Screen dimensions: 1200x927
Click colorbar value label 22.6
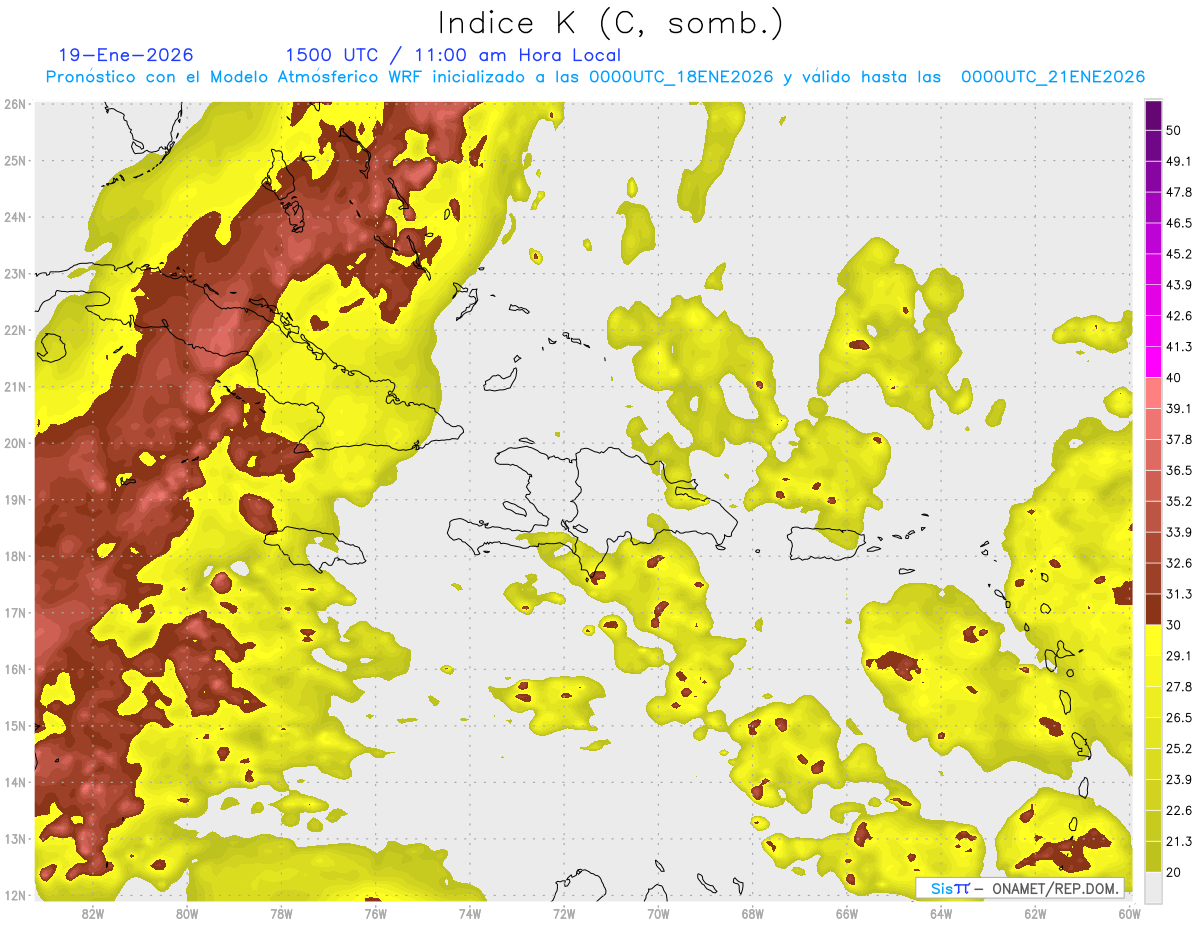tap(1178, 810)
